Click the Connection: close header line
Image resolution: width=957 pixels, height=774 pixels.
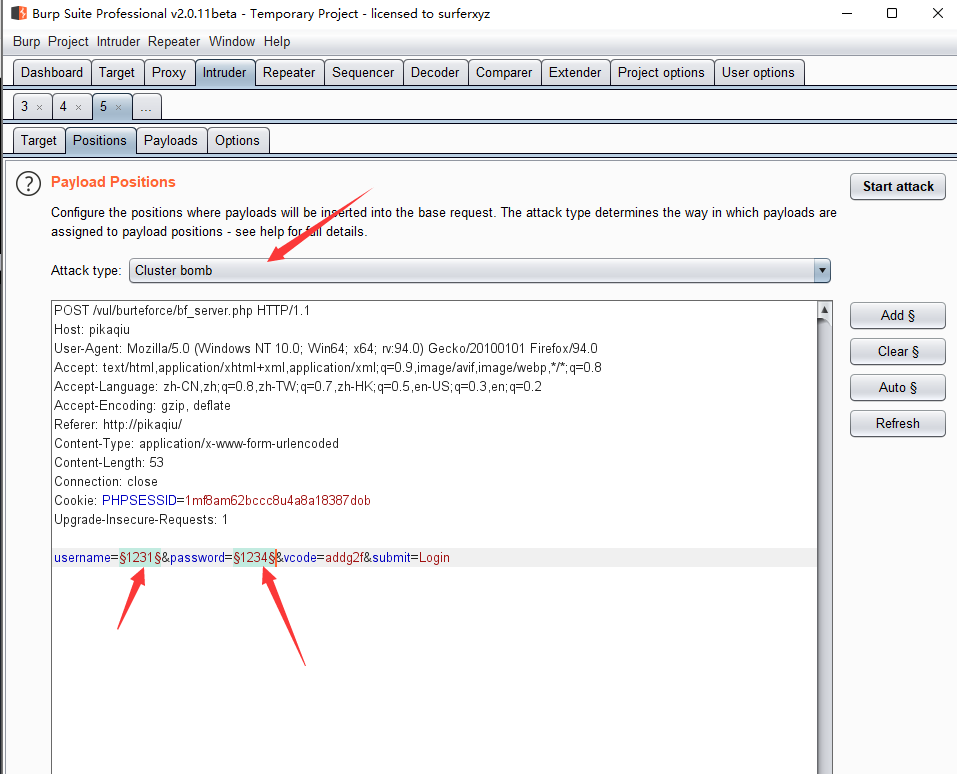pos(106,482)
